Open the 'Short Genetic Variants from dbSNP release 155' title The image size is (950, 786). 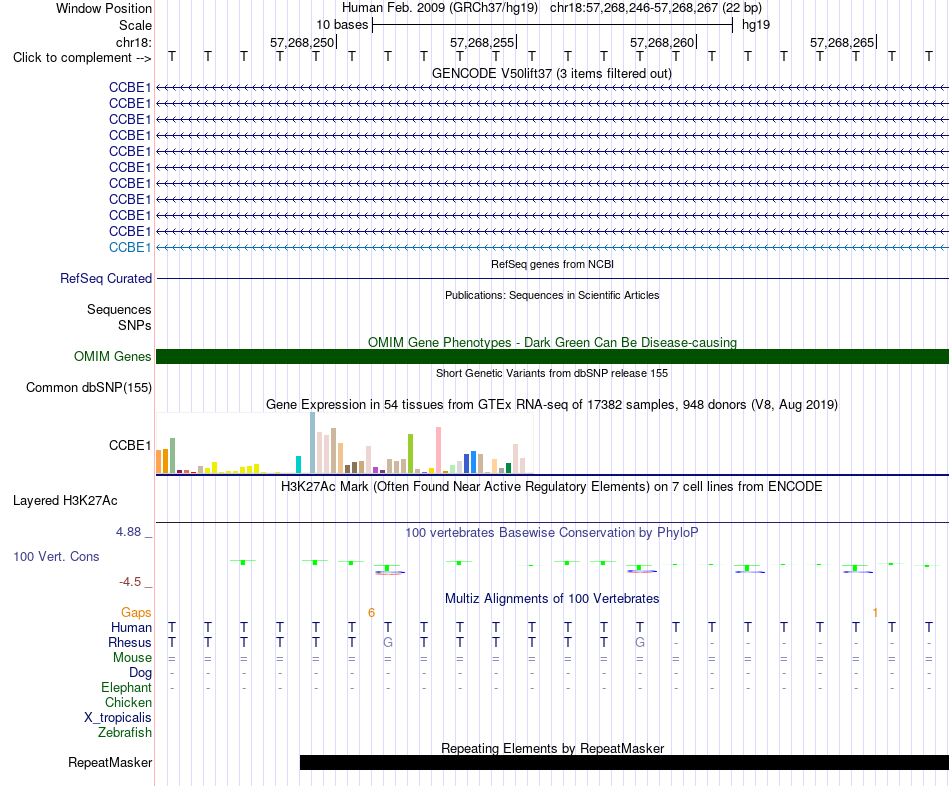coord(552,373)
